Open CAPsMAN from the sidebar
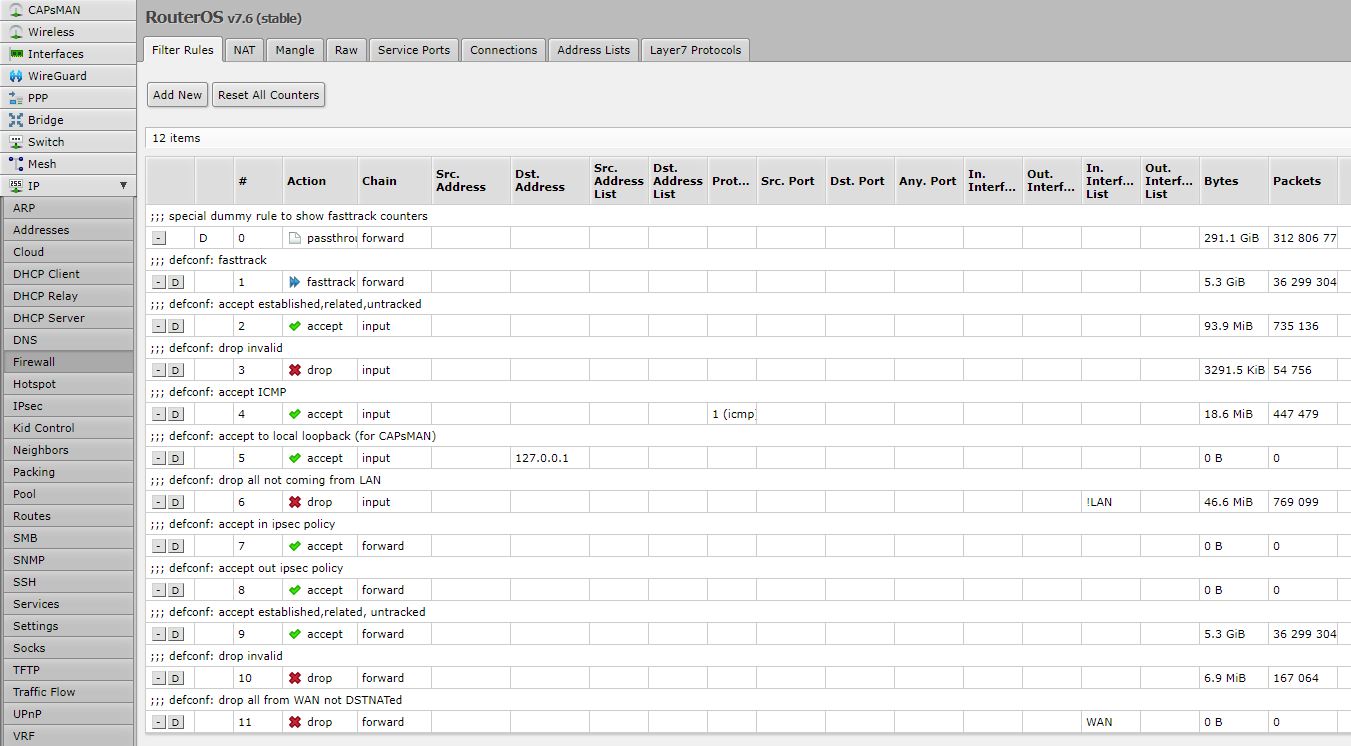This screenshot has width=1351, height=746. (67, 10)
